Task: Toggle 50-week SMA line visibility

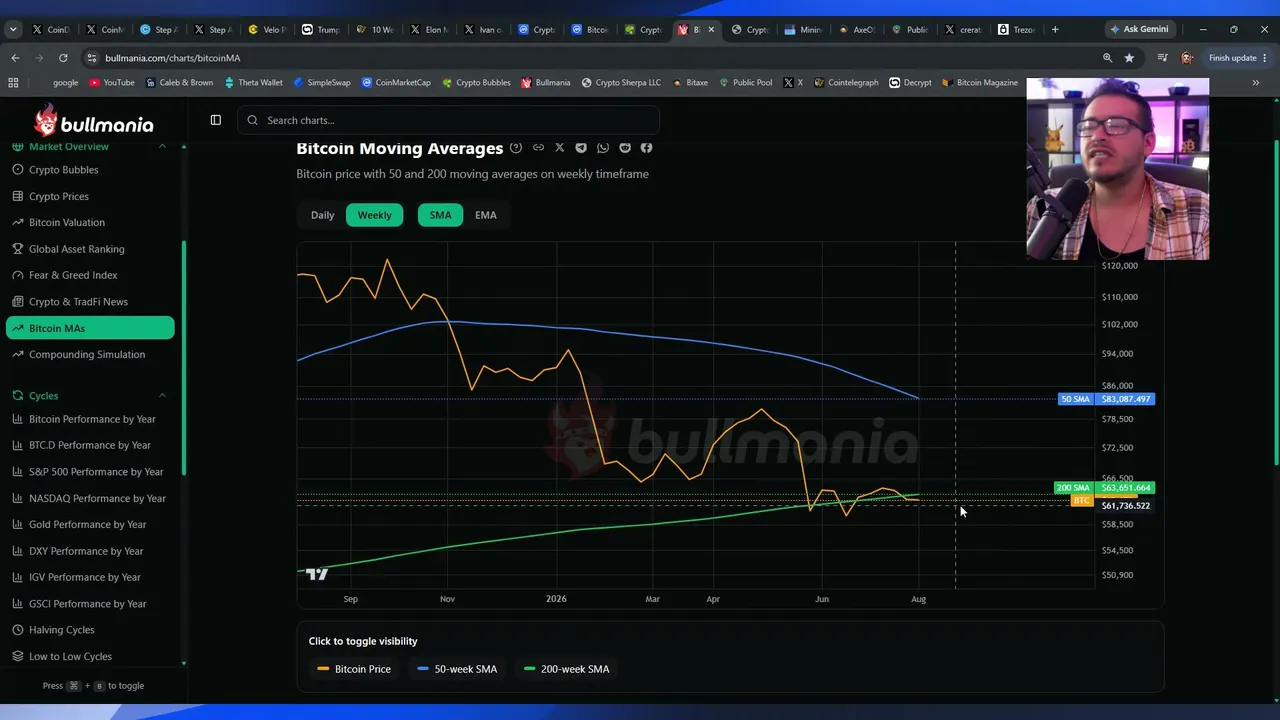Action: 457,669
